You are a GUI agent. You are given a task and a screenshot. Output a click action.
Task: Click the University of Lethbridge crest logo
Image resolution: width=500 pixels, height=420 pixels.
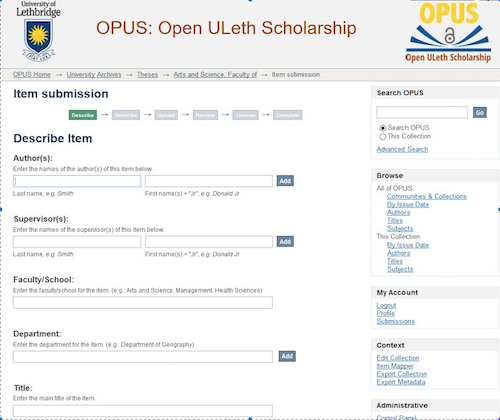[38, 32]
